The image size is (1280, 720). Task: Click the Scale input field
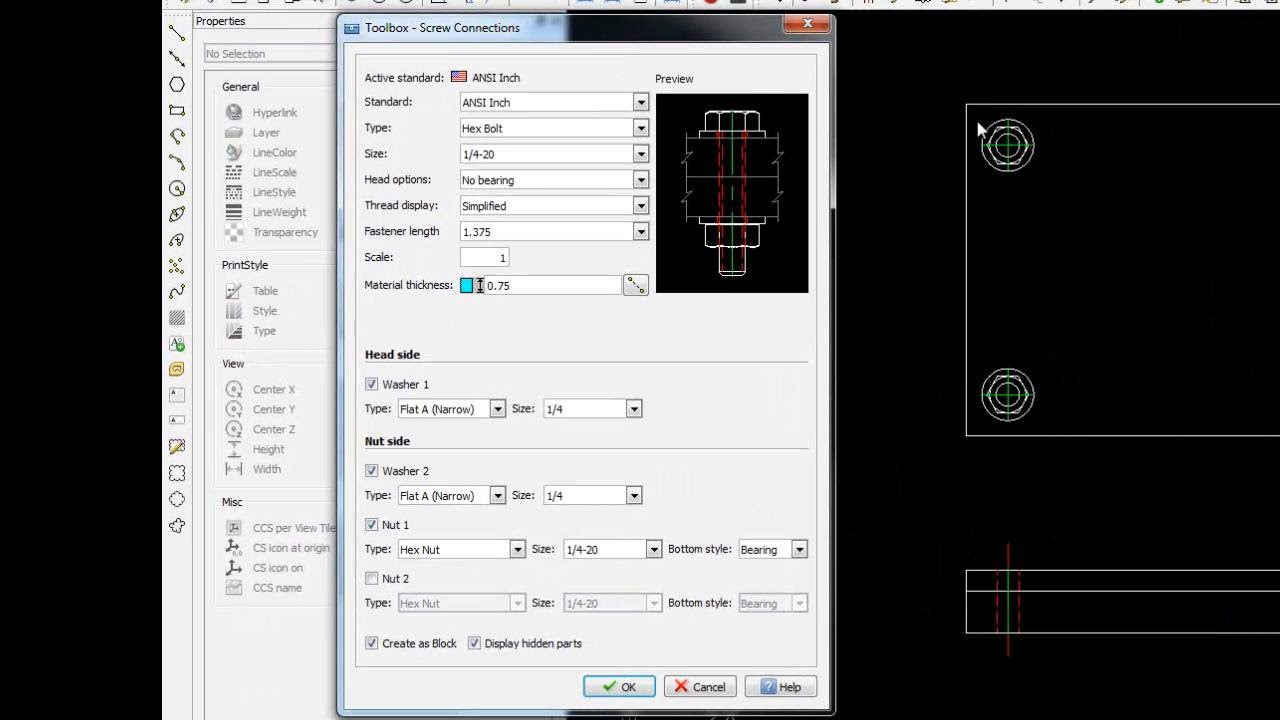pos(485,257)
